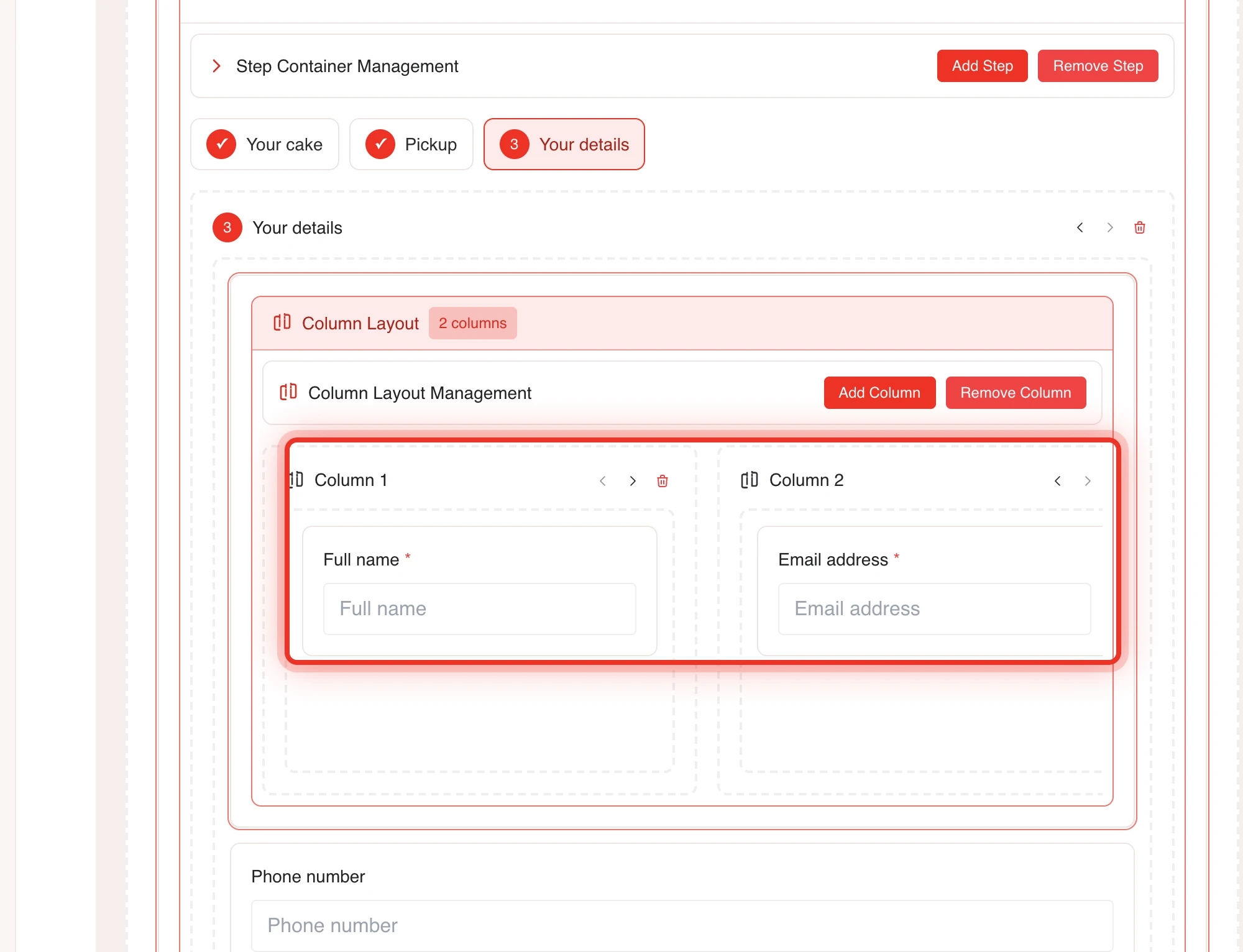
Task: Add a new column
Action: (879, 393)
